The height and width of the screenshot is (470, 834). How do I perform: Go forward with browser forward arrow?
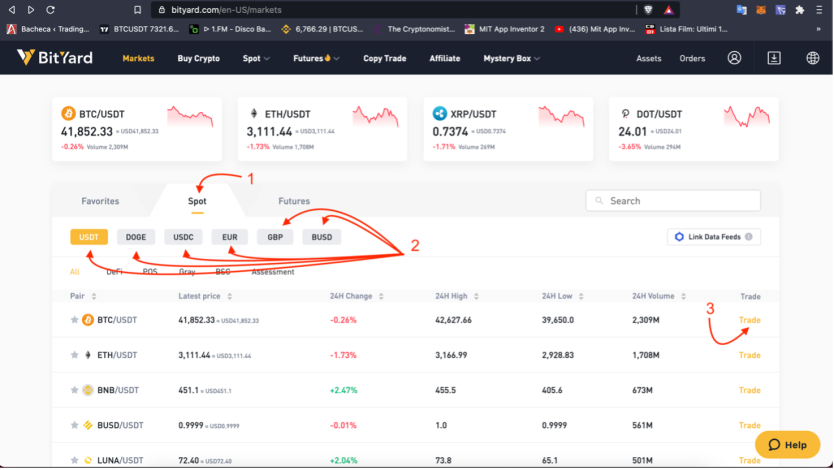(x=31, y=10)
